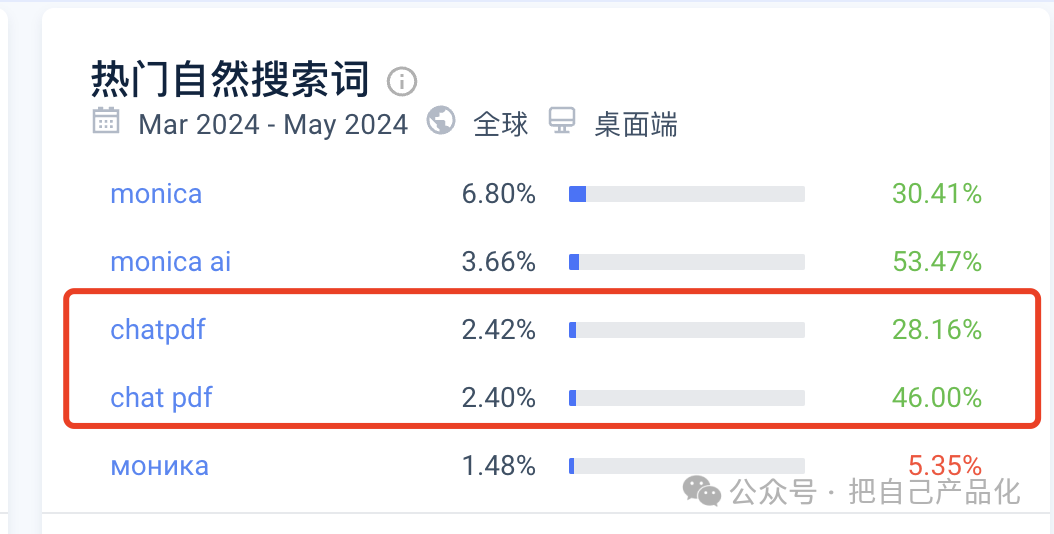1054x534 pixels.
Task: Click the WeChat logo in watermark
Action: tap(701, 490)
